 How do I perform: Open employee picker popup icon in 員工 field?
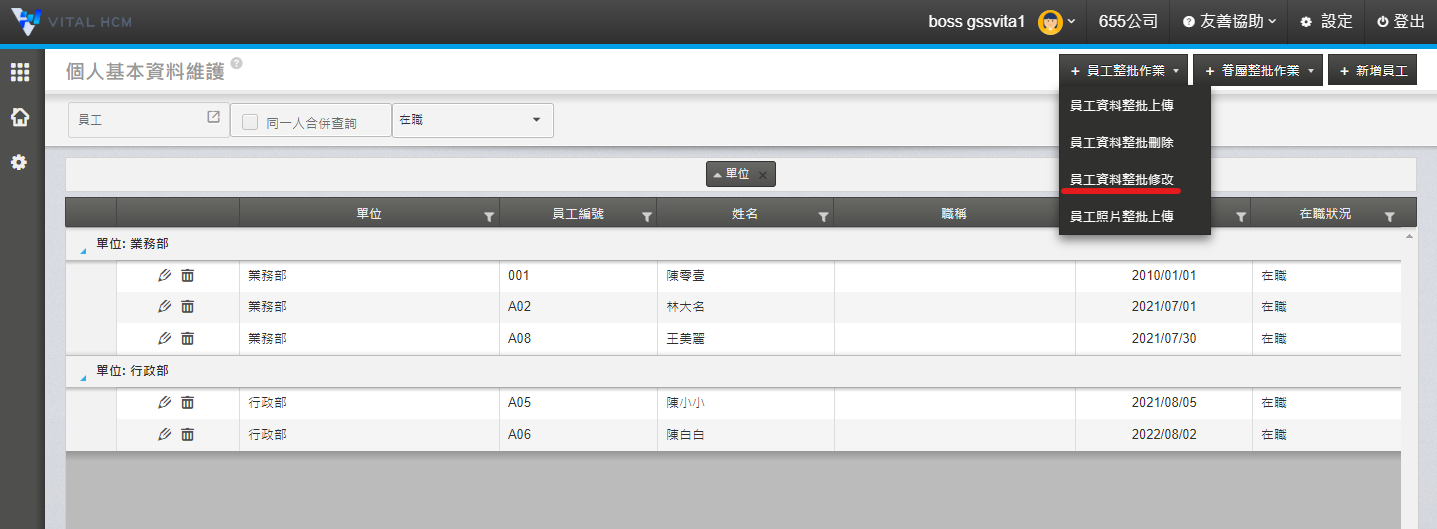pyautogui.click(x=213, y=117)
